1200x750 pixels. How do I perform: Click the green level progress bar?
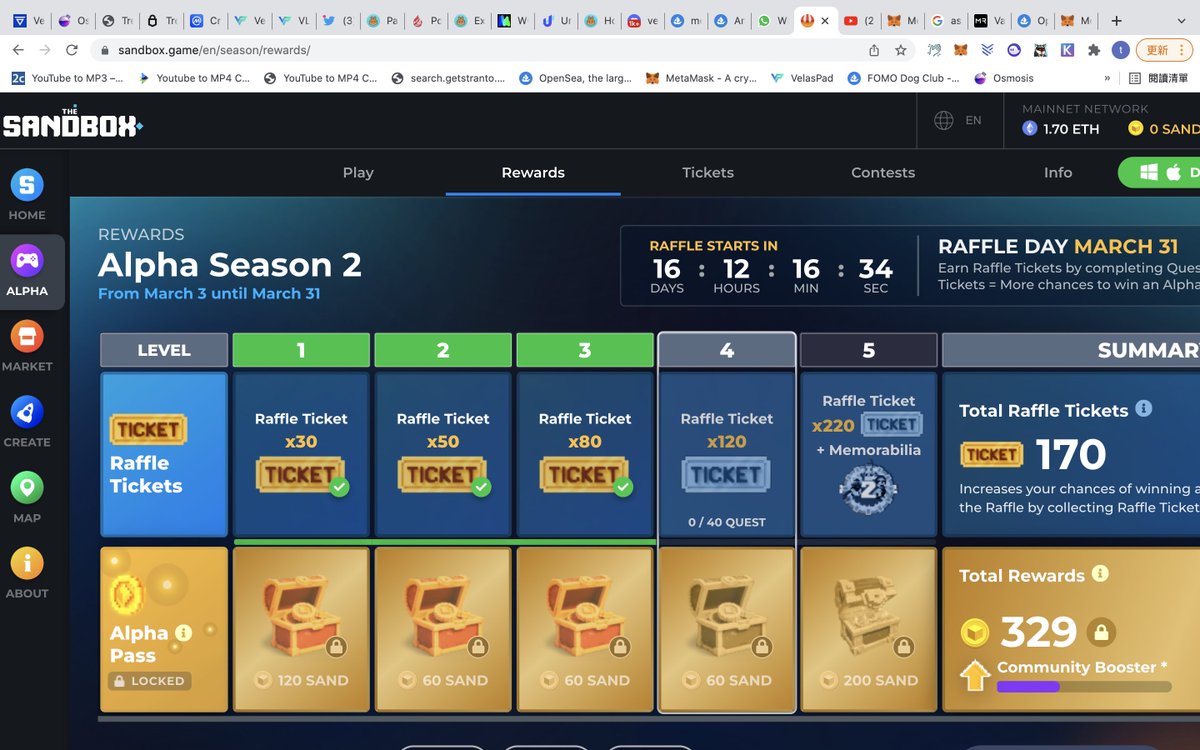(x=444, y=542)
